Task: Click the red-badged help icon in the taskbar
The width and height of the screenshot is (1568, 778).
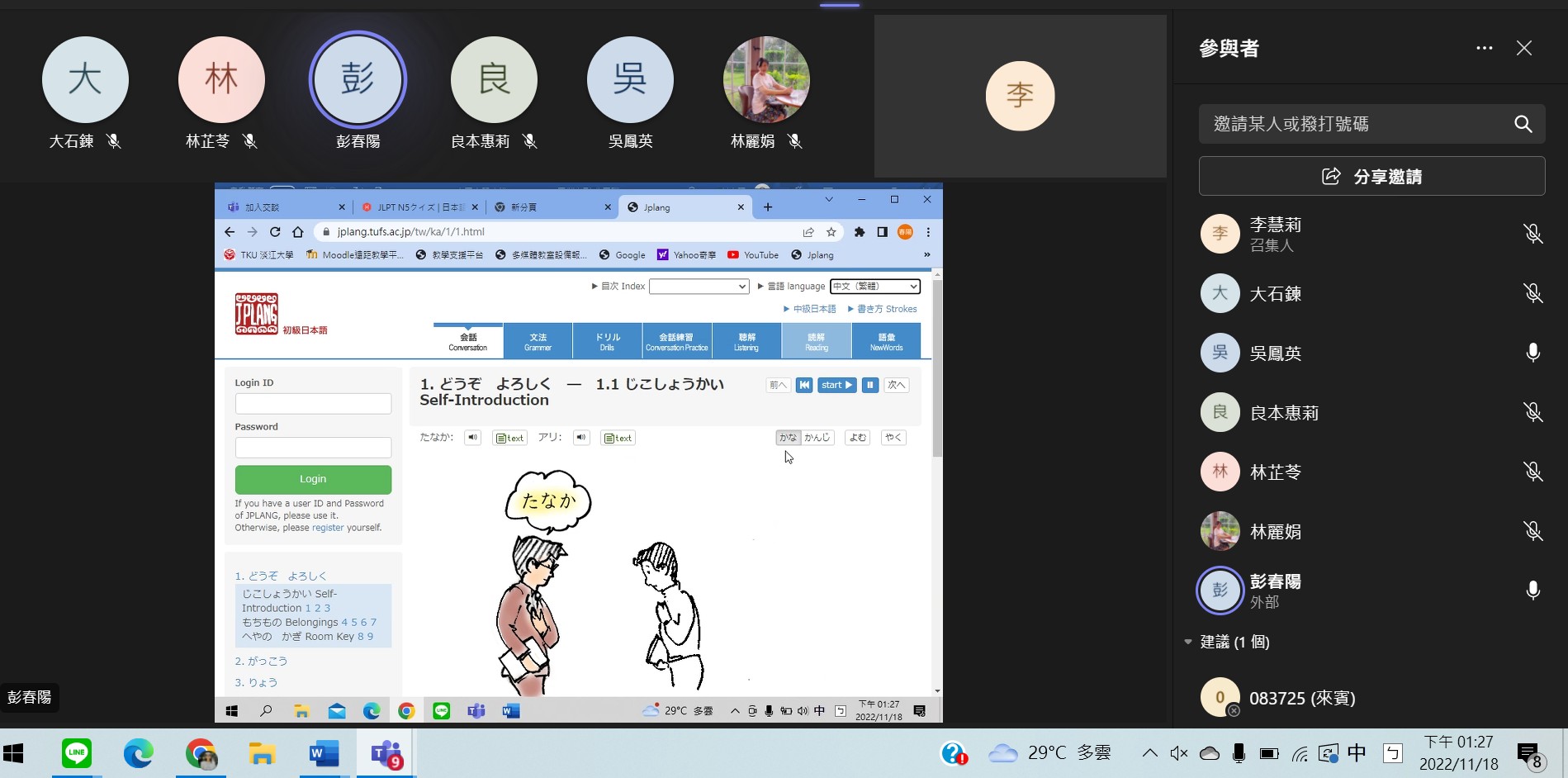Action: 954,753
